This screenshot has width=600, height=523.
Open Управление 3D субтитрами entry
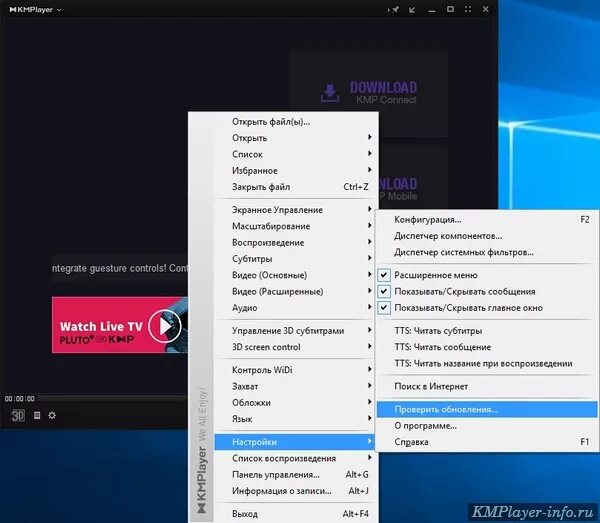coord(296,331)
